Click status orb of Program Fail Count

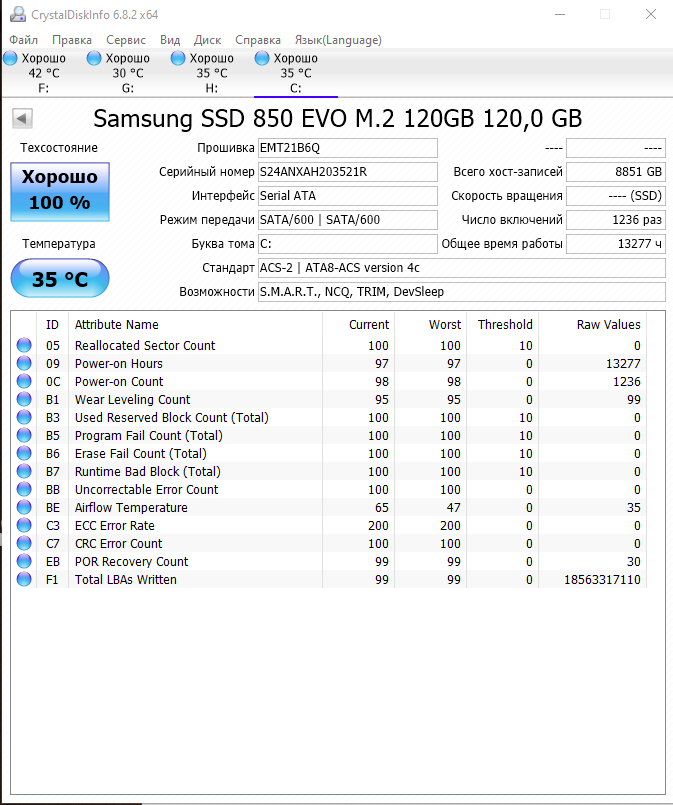(24, 435)
